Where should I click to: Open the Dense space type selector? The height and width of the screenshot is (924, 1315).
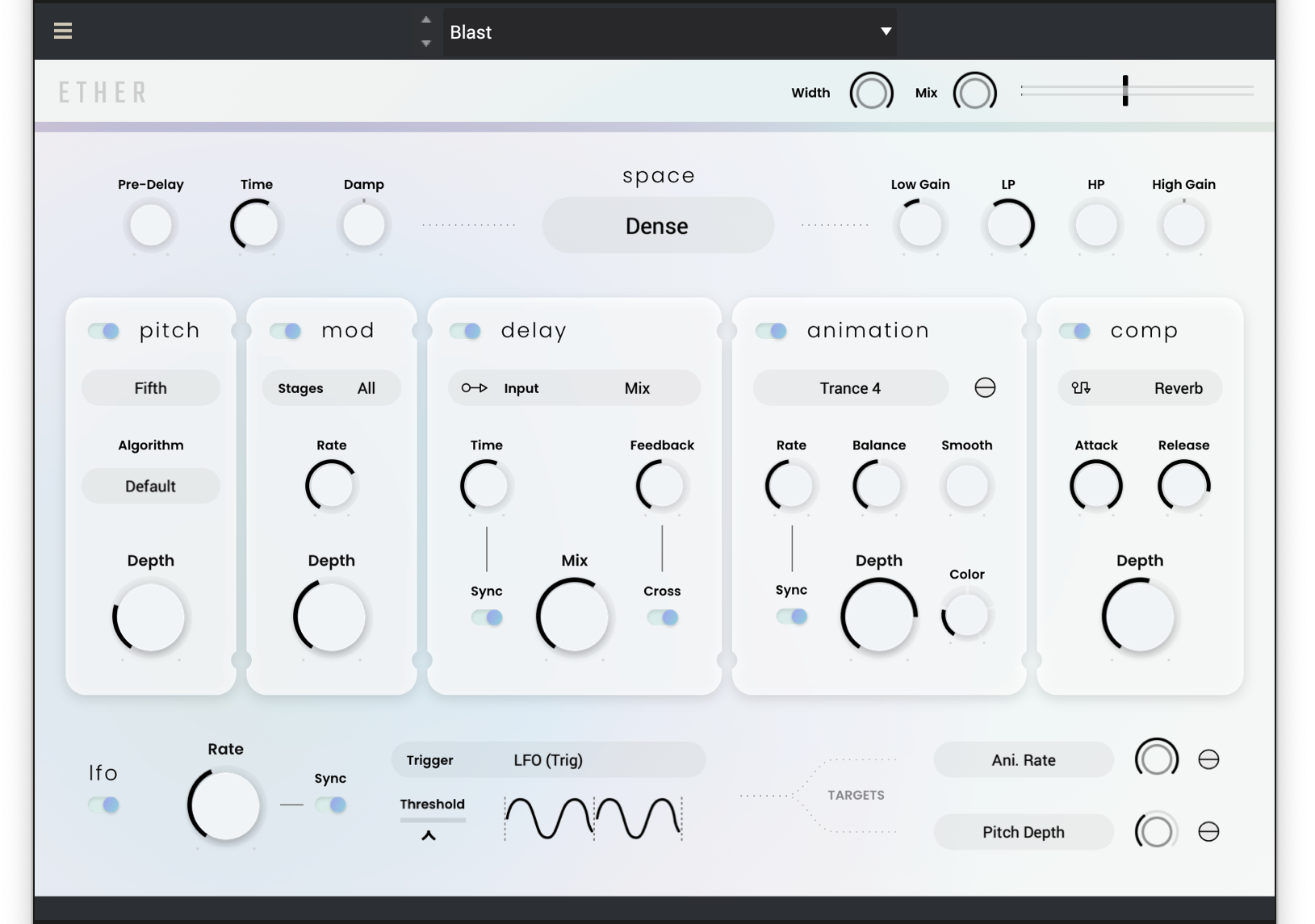(x=657, y=226)
